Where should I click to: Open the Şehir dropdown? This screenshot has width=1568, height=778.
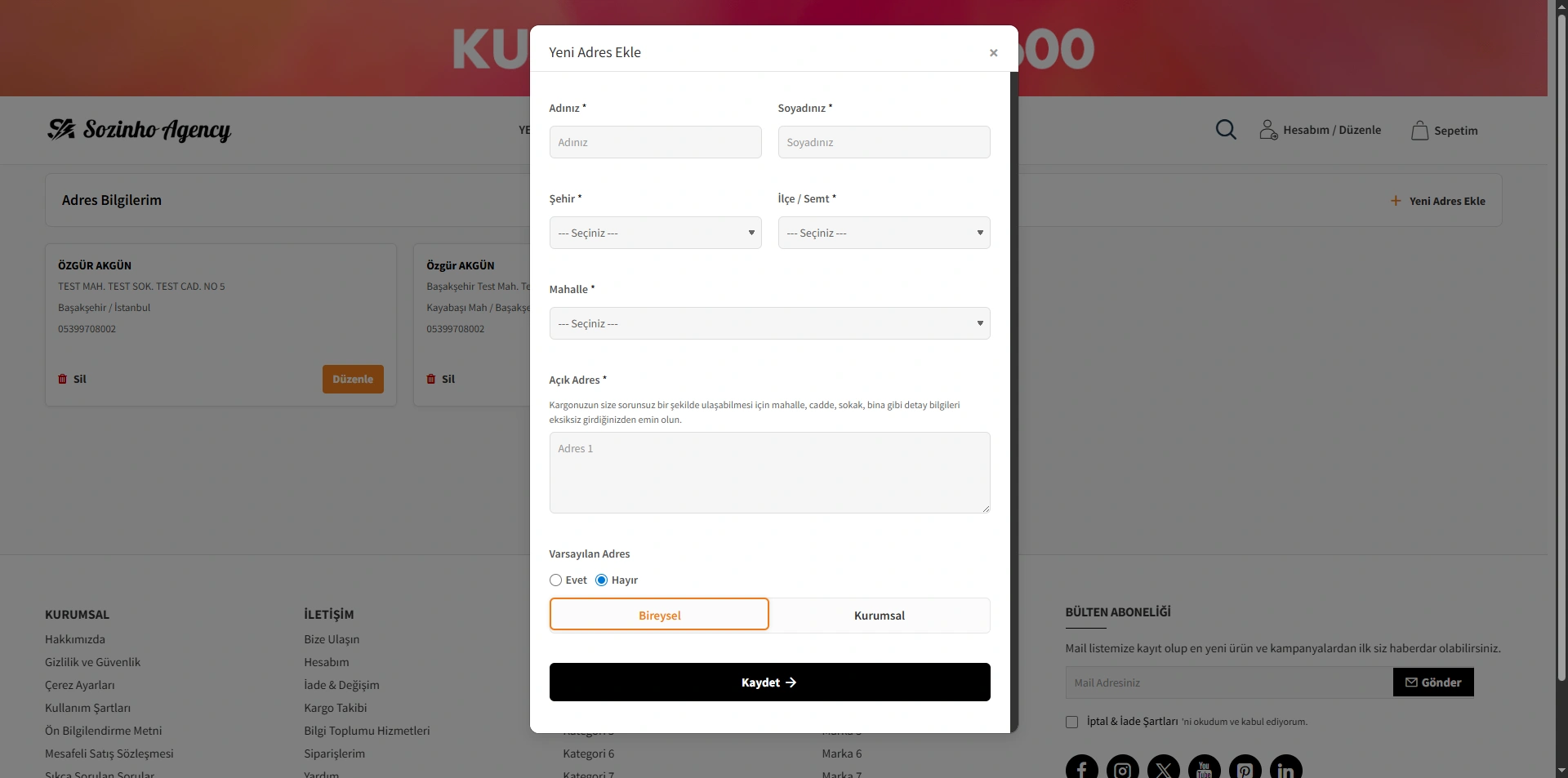click(x=655, y=233)
